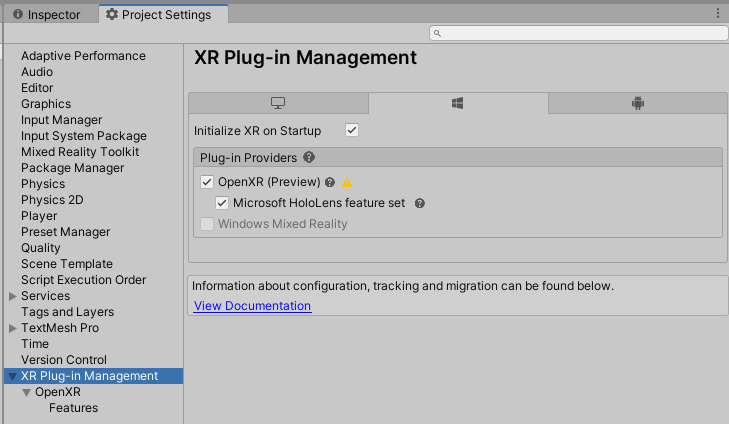Select the Windows UWP platform tab
The image size is (729, 424).
coord(458,103)
